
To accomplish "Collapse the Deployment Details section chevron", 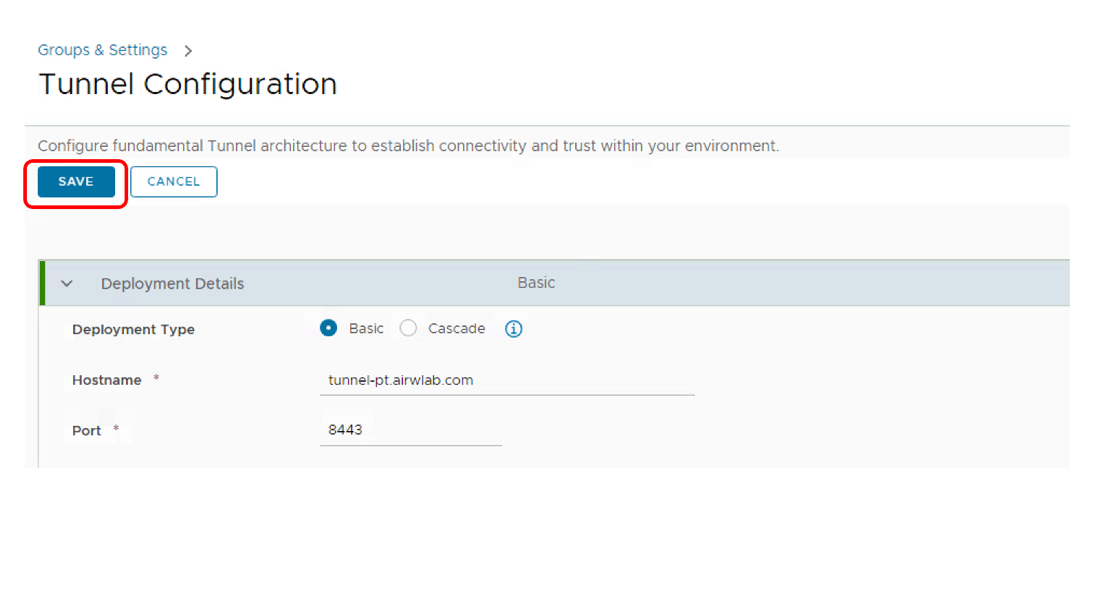I will 67,284.
